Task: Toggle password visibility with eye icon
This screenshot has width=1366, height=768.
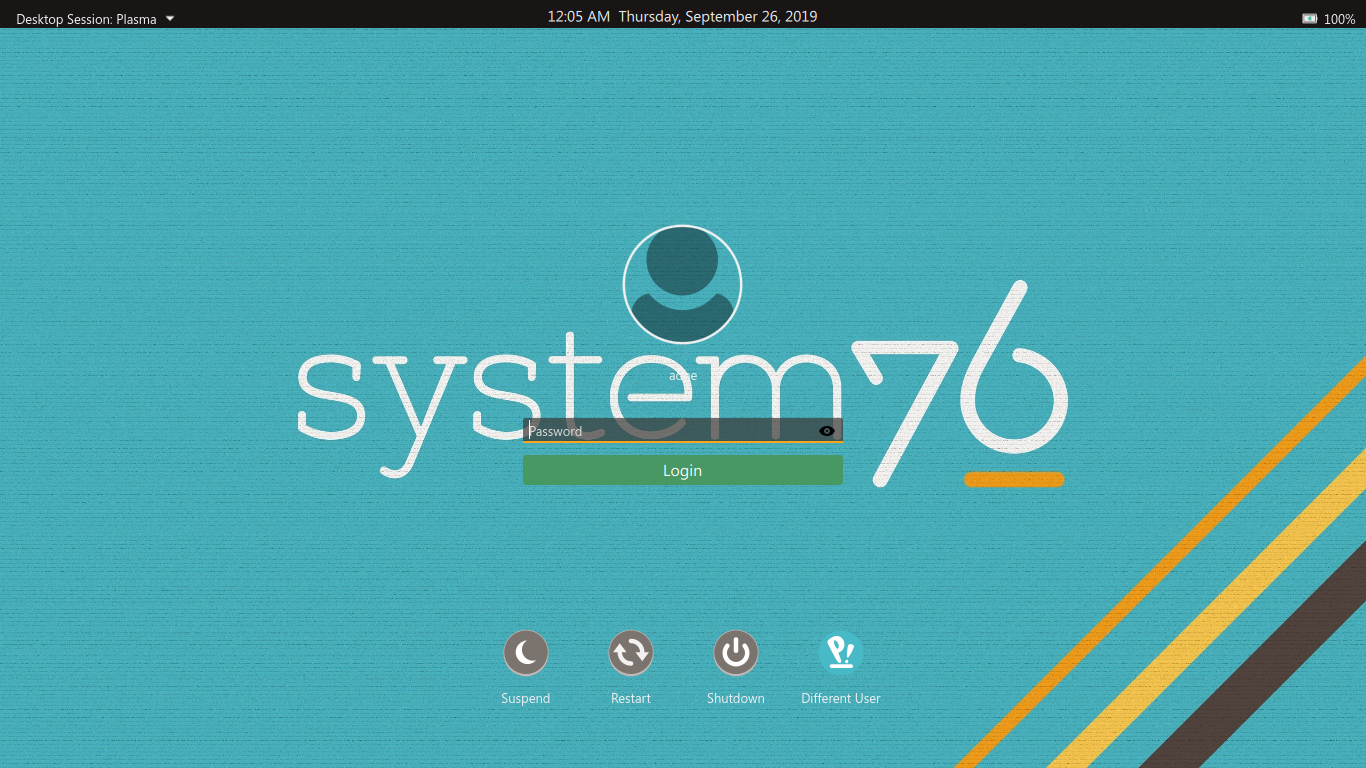Action: tap(826, 431)
